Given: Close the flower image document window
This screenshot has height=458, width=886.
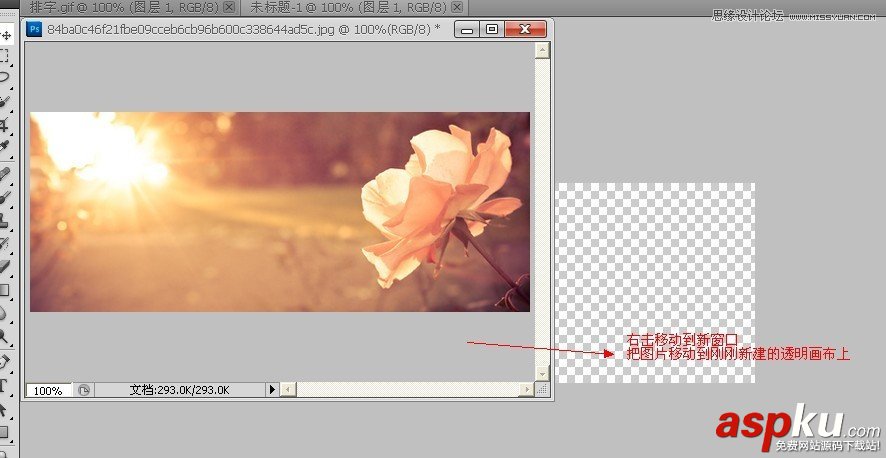Looking at the screenshot, I should click(x=525, y=29).
